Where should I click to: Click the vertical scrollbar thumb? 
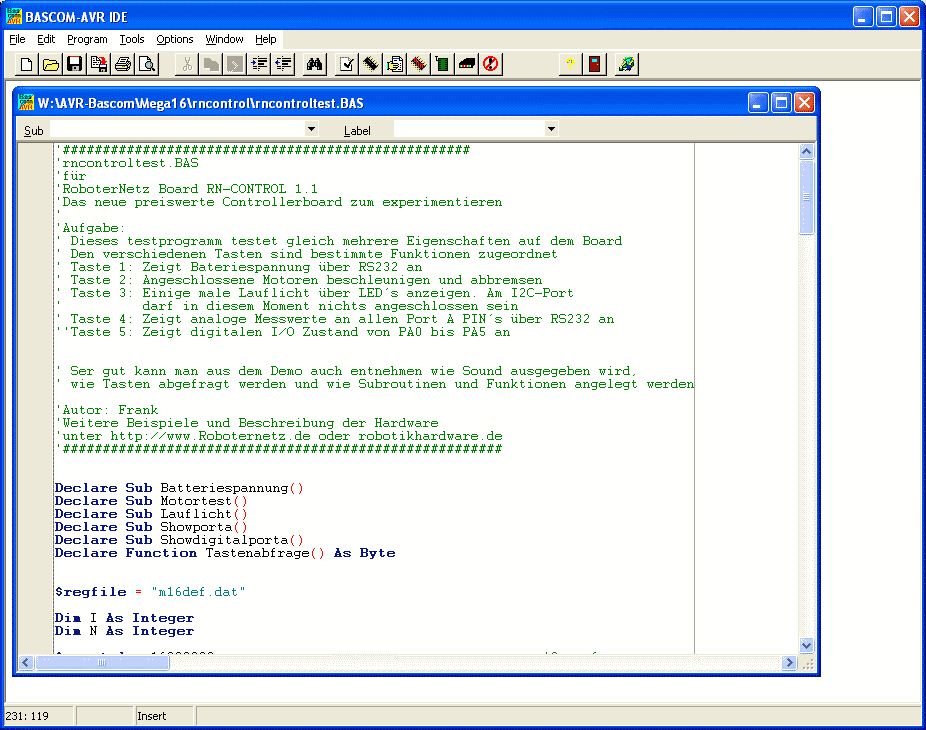click(807, 197)
